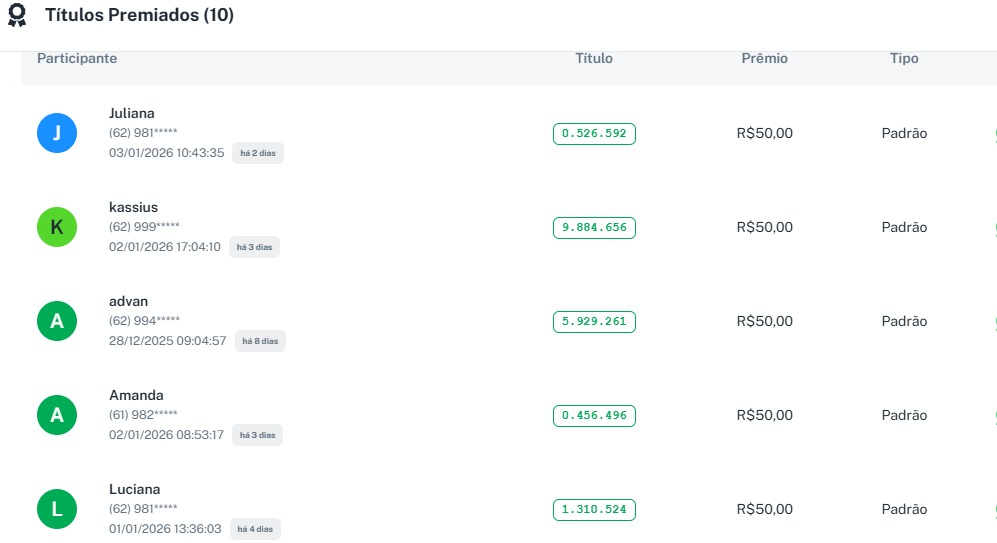Click title number badge 1.310.524

(x=594, y=509)
